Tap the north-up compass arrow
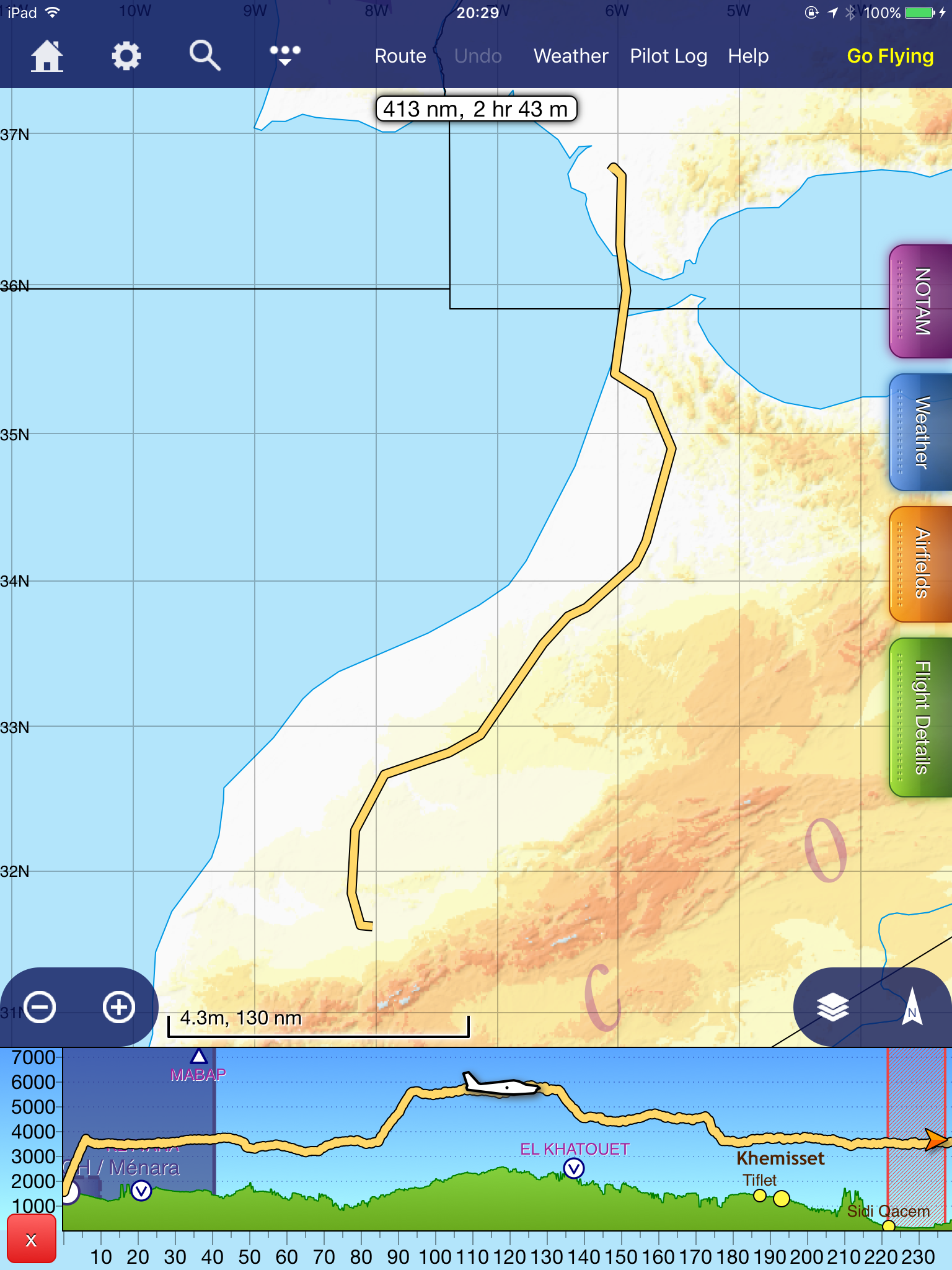Screen dimensions: 952x1270 click(912, 1006)
